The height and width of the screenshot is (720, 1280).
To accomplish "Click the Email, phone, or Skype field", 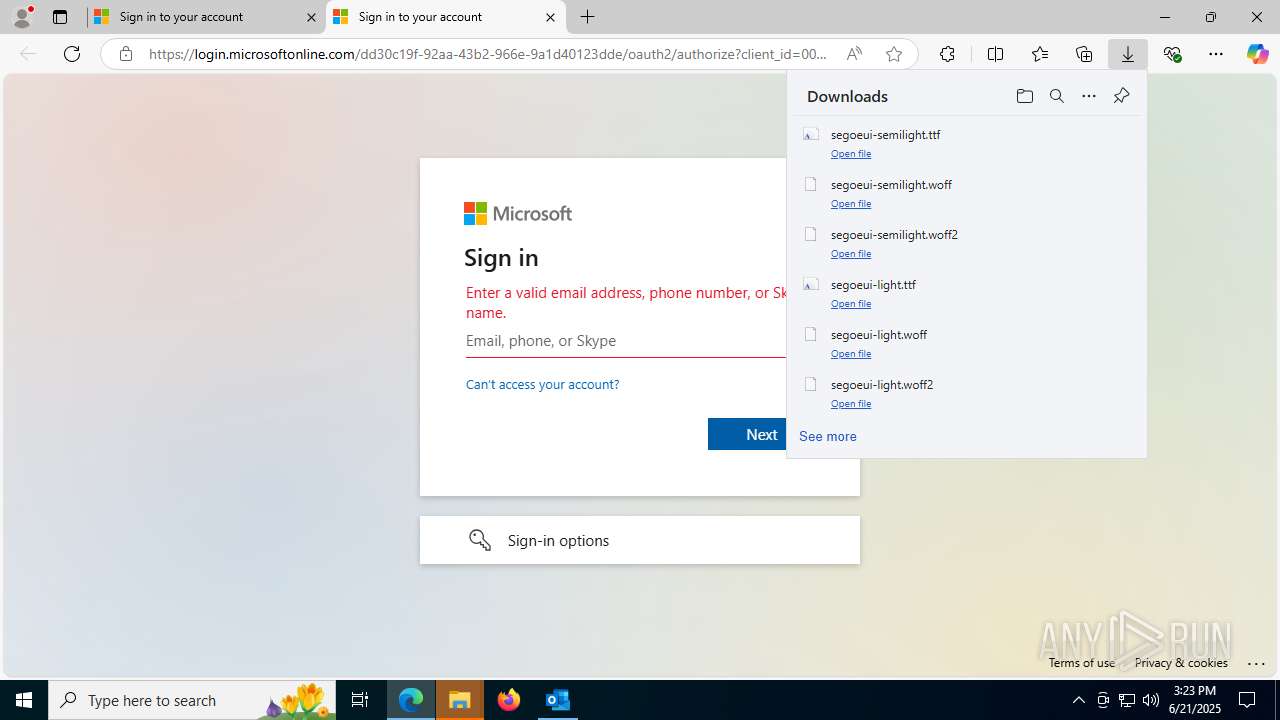I will pyautogui.click(x=626, y=341).
